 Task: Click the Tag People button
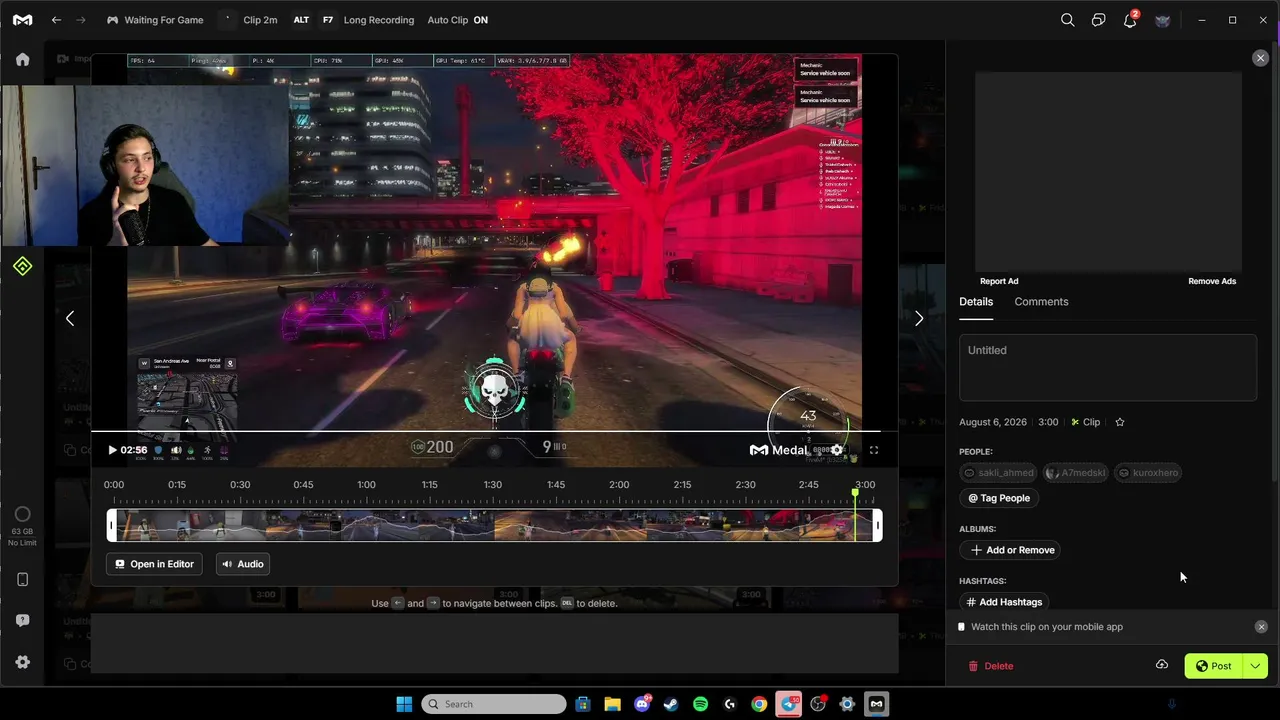pos(999,498)
